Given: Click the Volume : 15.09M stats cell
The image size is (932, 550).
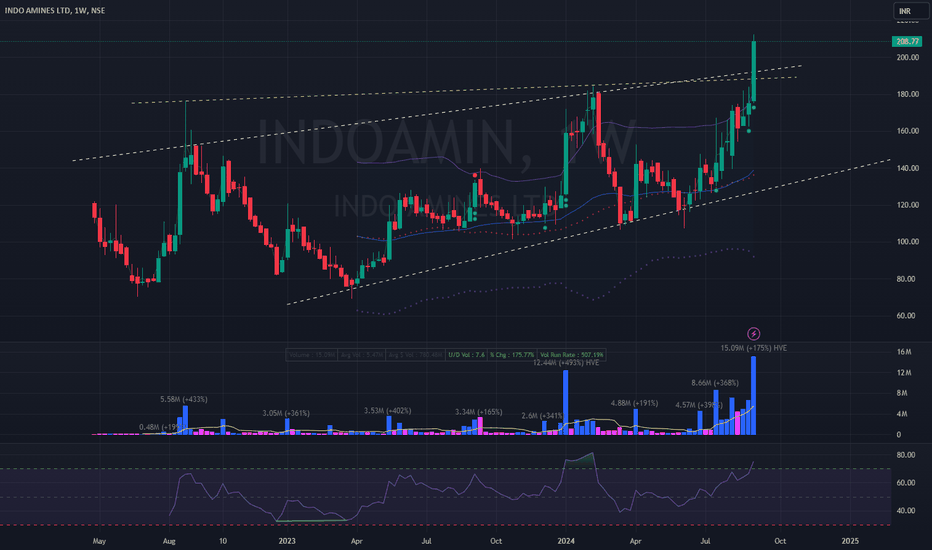Looking at the screenshot, I should coord(311,355).
